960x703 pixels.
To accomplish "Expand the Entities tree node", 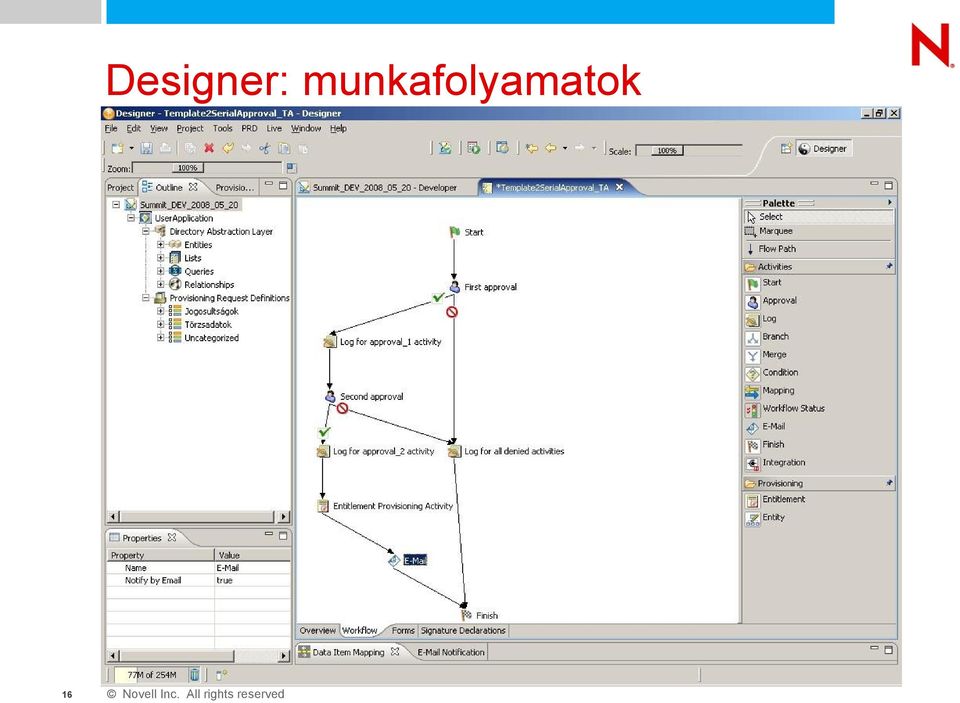I will click(x=160, y=244).
